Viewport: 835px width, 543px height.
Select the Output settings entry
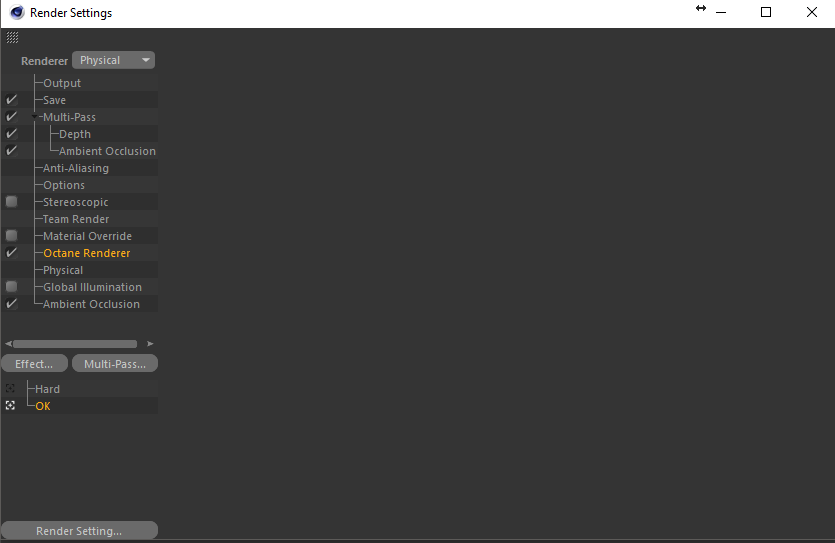[62, 83]
